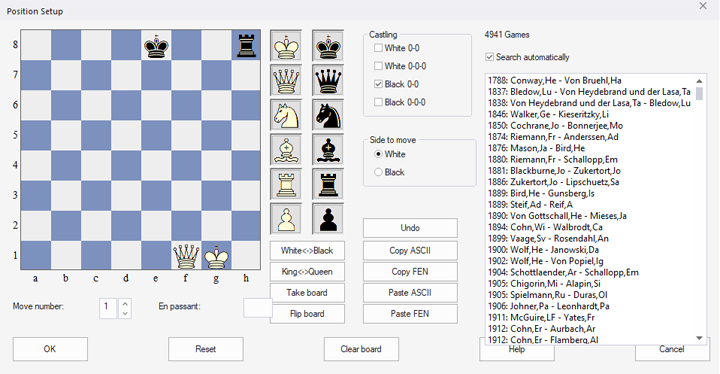Toggle Search automatically checkbox
Viewport: 720px width, 374px height.
pos(489,57)
